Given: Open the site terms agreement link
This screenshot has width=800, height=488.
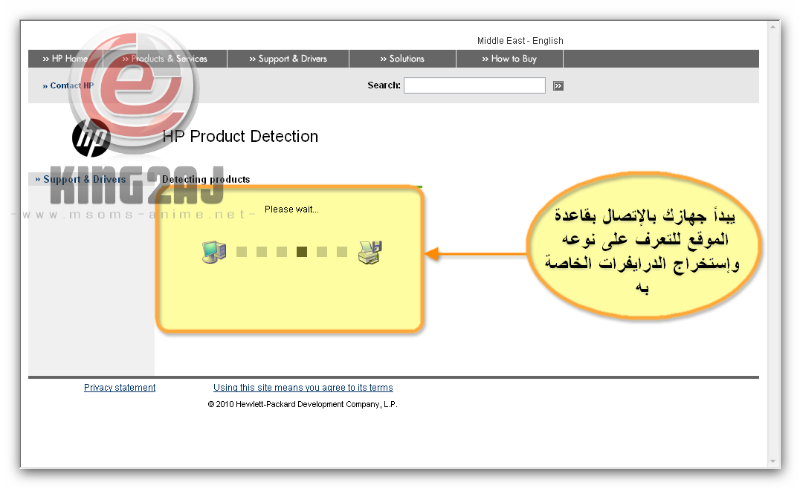Looking at the screenshot, I should [x=303, y=388].
